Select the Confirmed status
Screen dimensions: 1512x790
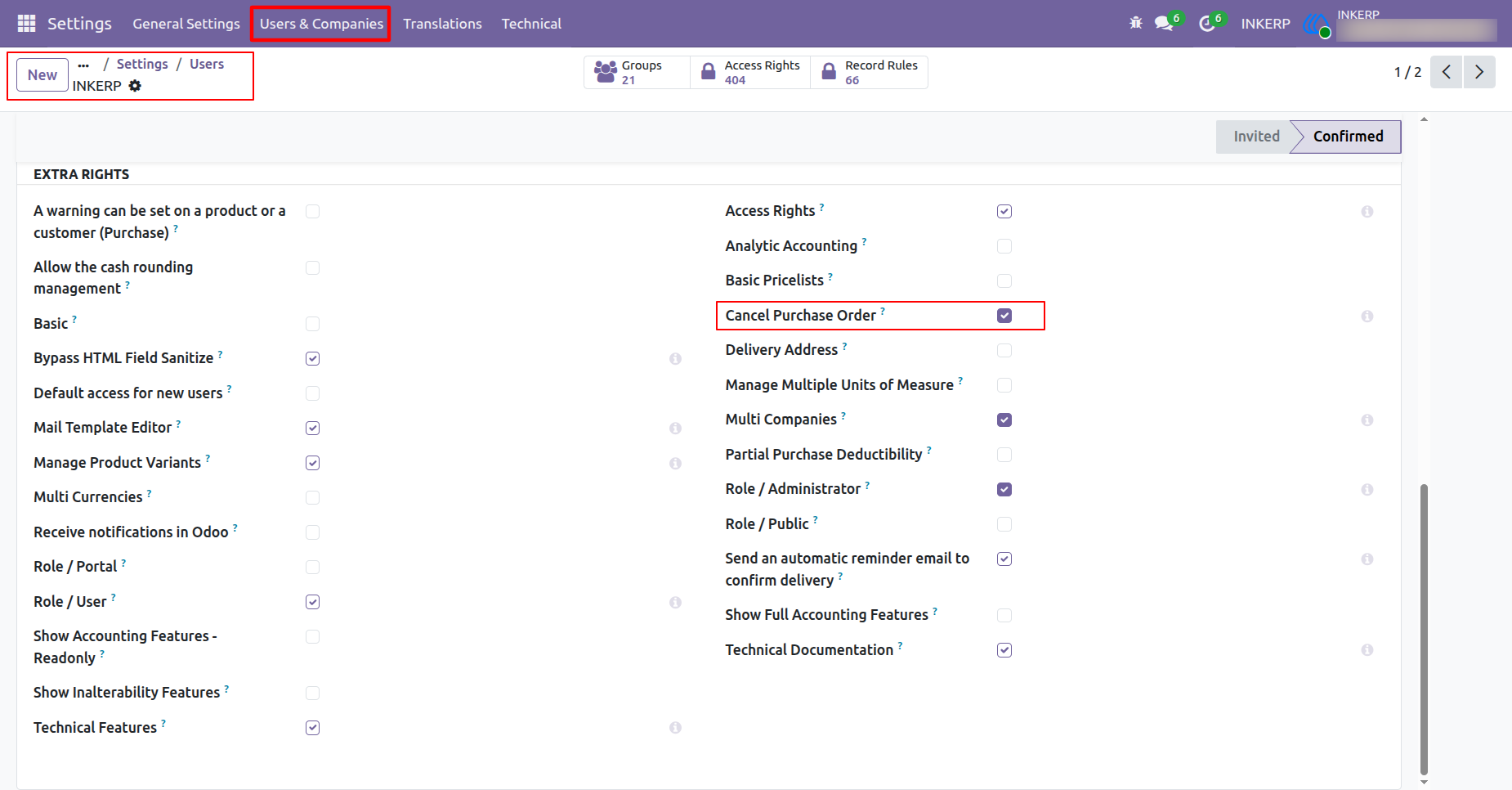coord(1348,137)
